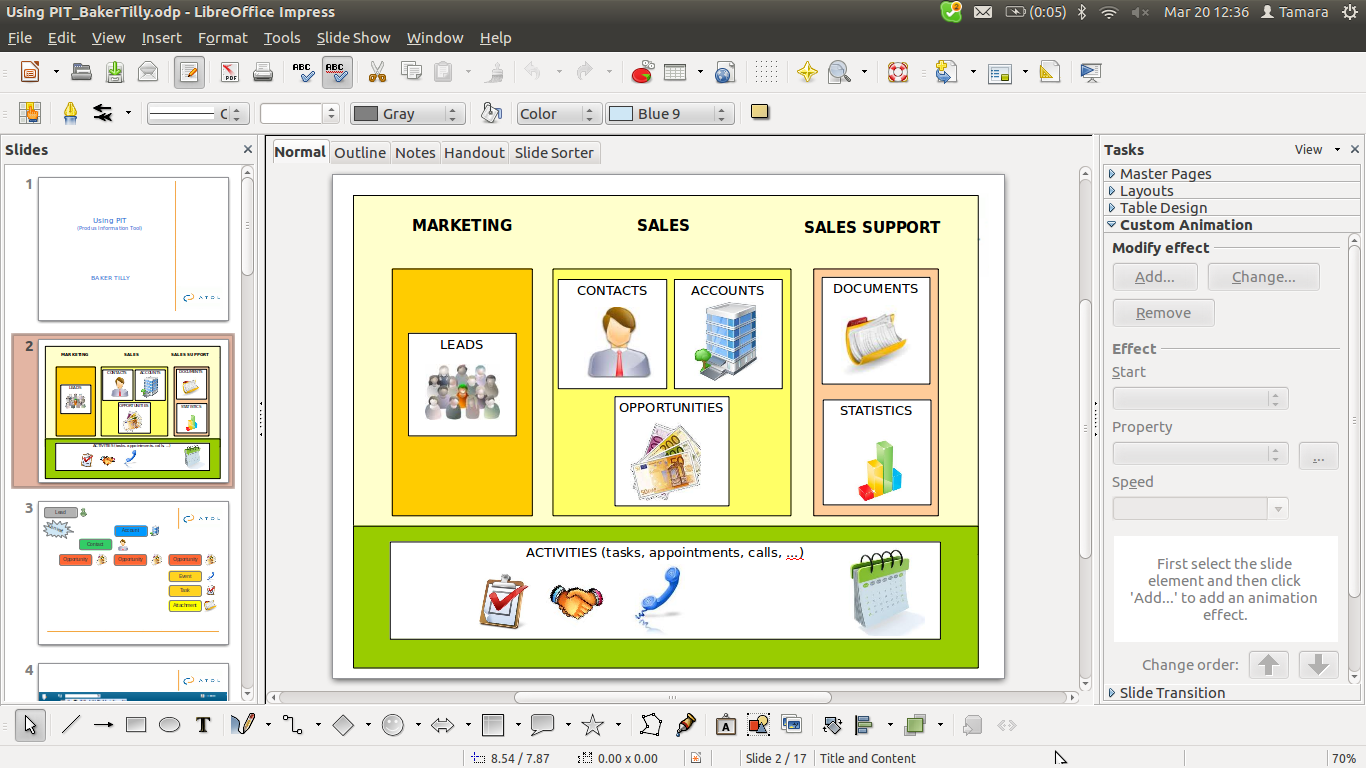Choose the Ellipse drawing tool
The height and width of the screenshot is (768, 1366).
pyautogui.click(x=170, y=725)
